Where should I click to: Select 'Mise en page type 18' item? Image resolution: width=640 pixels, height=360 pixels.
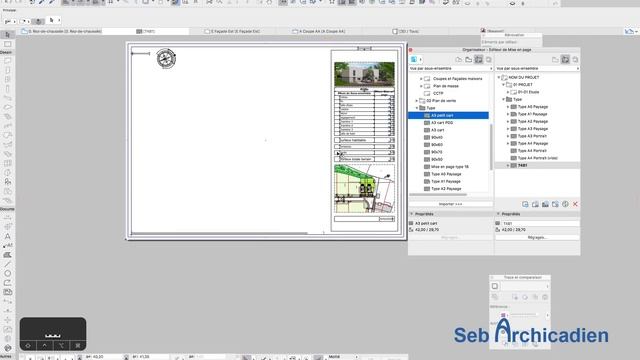(449, 167)
